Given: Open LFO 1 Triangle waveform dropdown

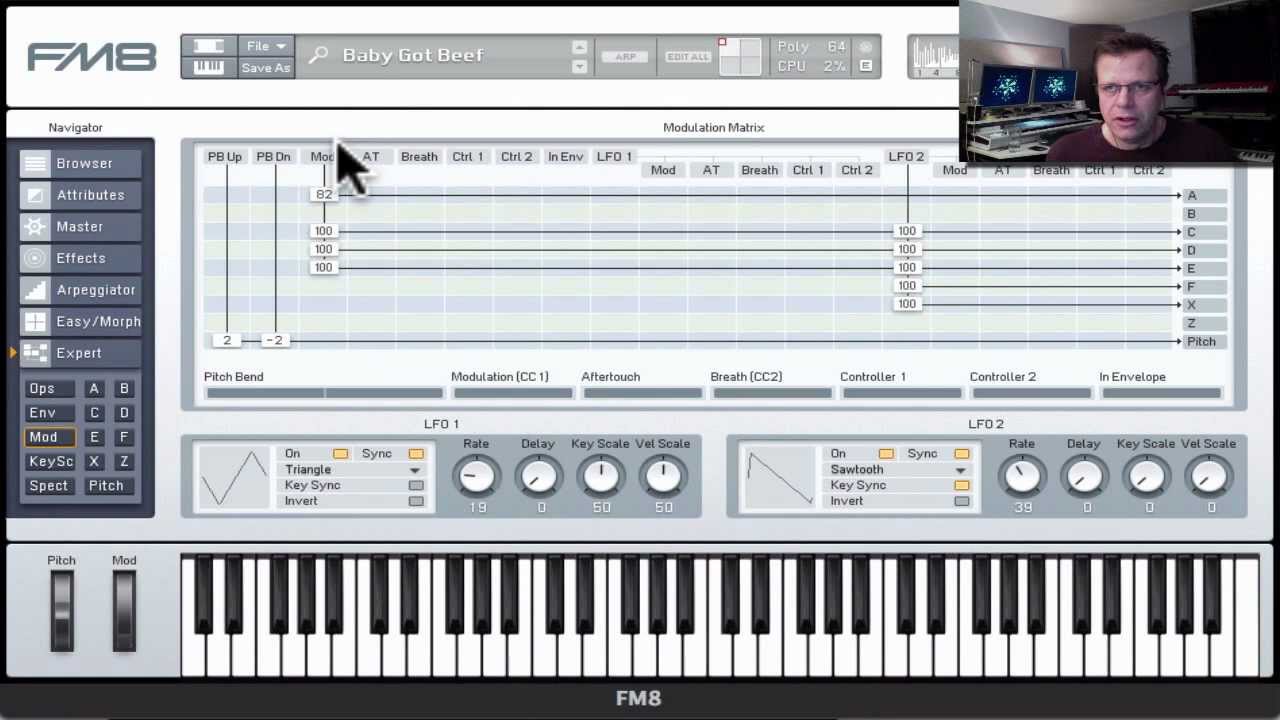Looking at the screenshot, I should [353, 470].
